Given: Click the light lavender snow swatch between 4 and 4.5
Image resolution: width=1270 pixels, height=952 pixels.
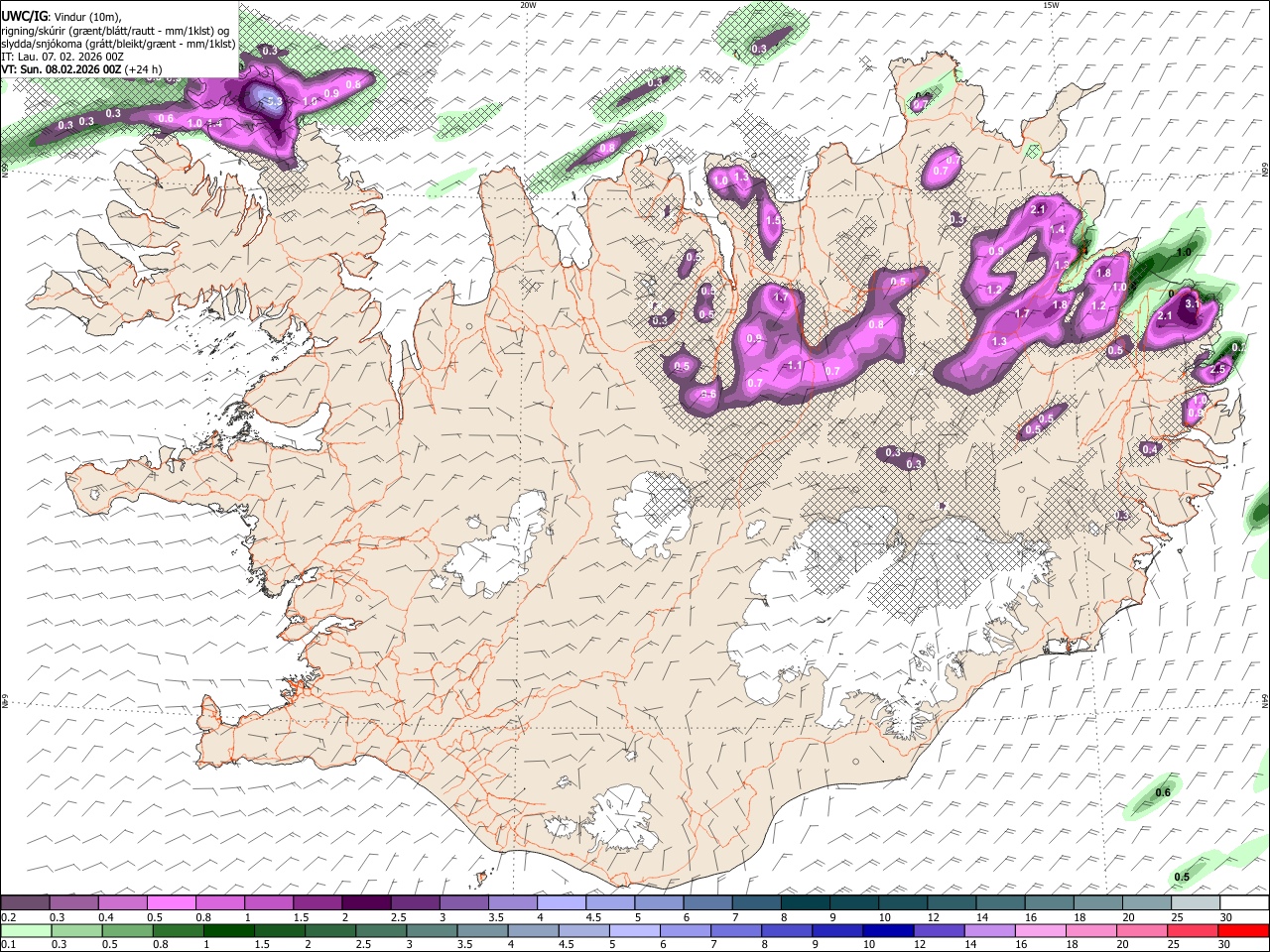Looking at the screenshot, I should click(x=562, y=902).
